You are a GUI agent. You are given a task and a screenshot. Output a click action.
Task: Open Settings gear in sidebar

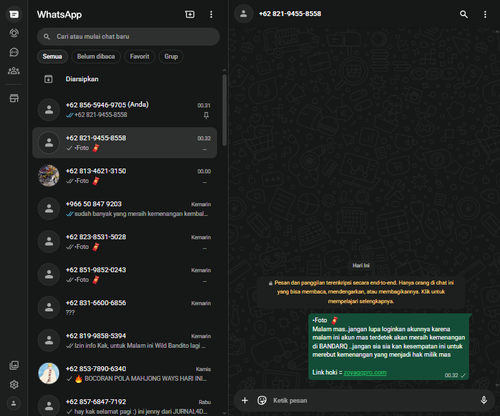(x=14, y=384)
